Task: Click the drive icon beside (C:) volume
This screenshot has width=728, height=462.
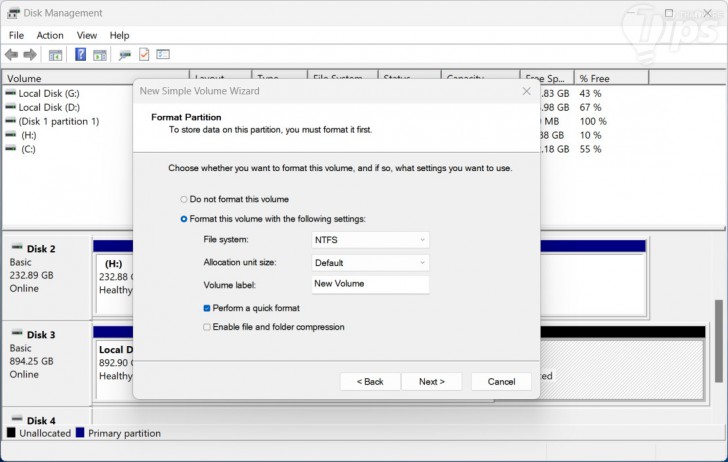Action: click(x=10, y=149)
